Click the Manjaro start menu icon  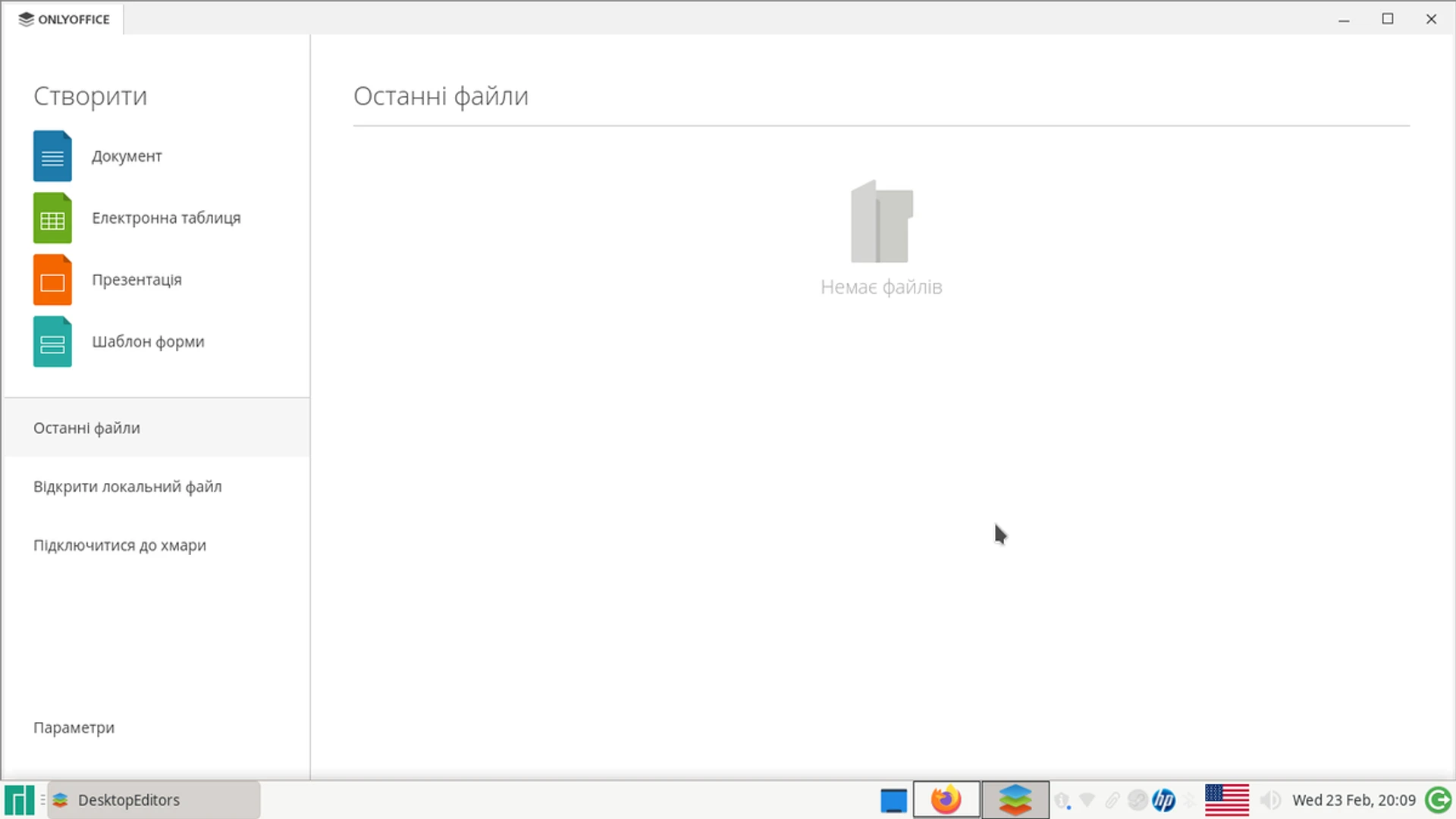click(x=19, y=800)
